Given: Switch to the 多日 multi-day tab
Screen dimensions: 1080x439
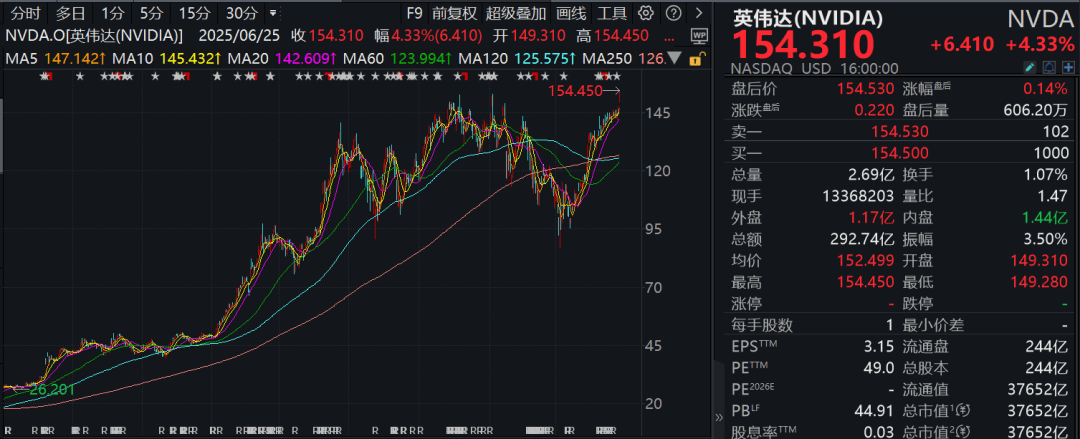Looking at the screenshot, I should click(71, 13).
